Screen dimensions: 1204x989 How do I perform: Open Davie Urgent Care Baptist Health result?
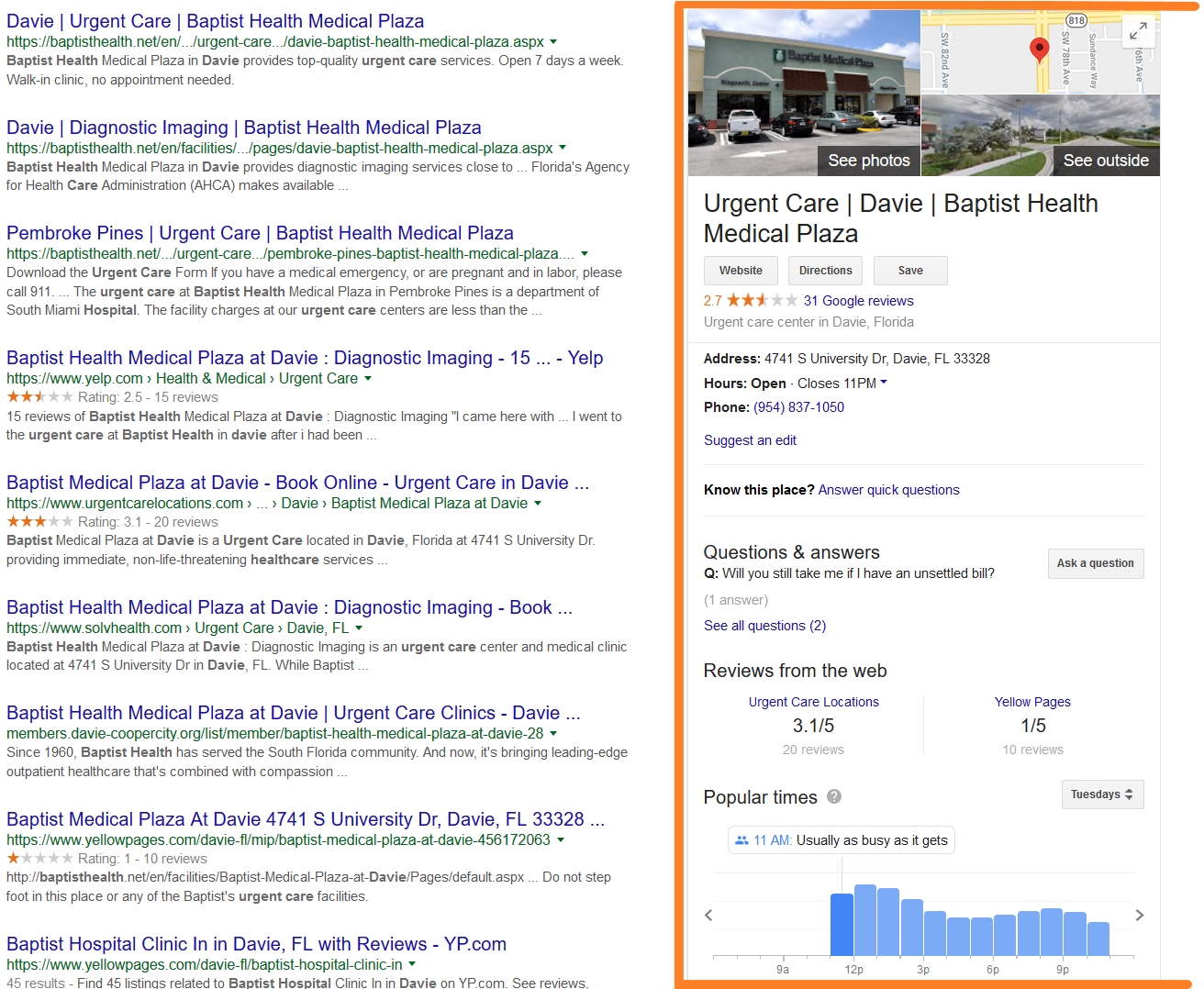pyautogui.click(x=216, y=21)
